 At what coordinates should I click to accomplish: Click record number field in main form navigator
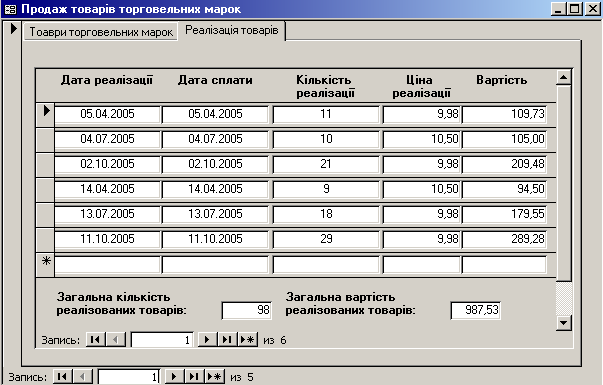click(x=129, y=377)
